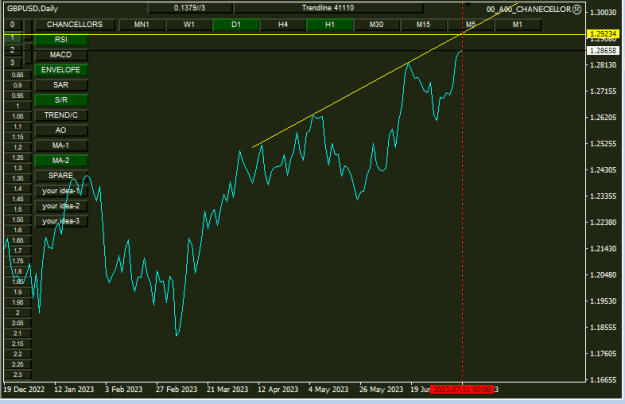Enable the TREND/C button
625x404 pixels.
[61, 115]
